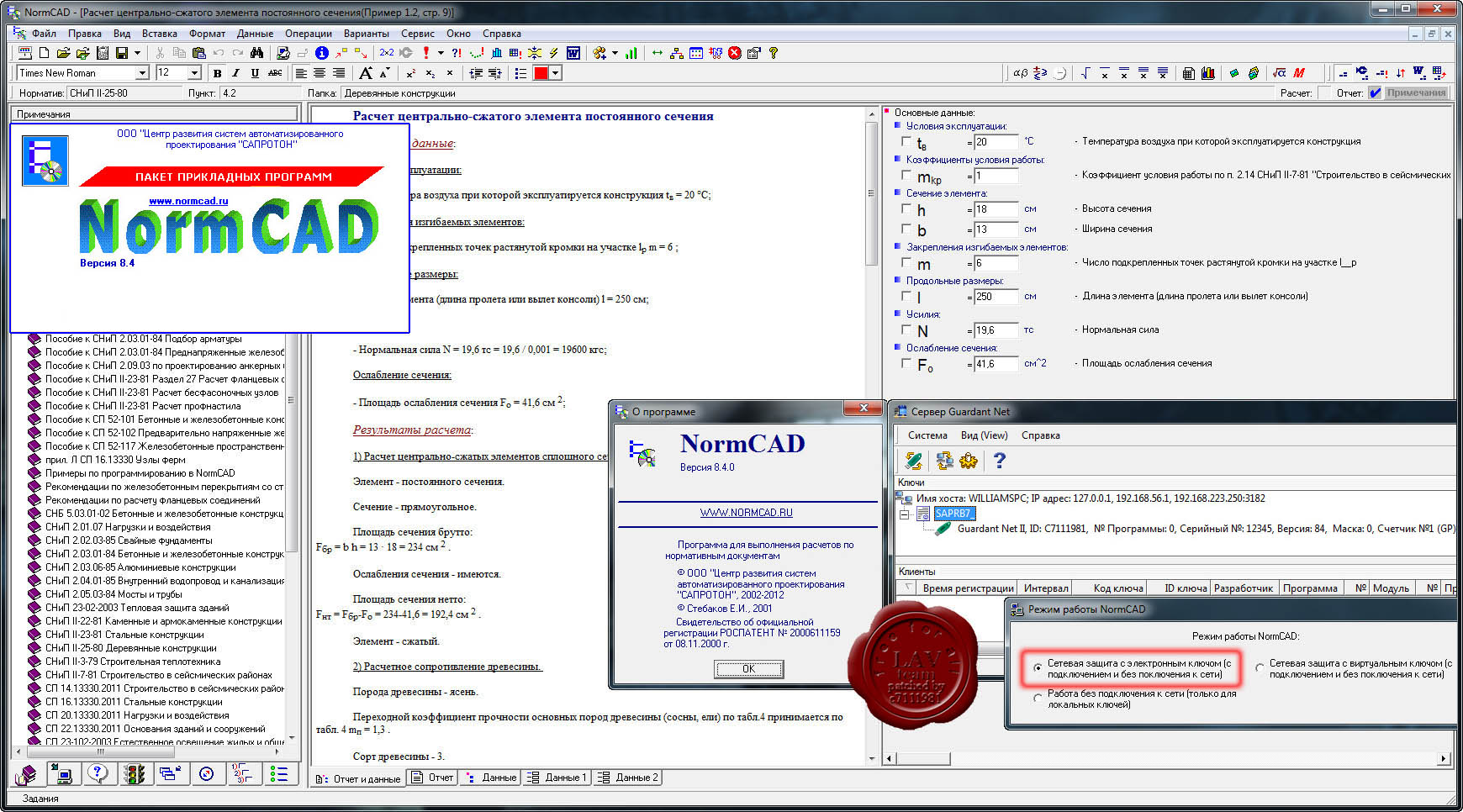Open the font color dropdown arrow

point(556,73)
